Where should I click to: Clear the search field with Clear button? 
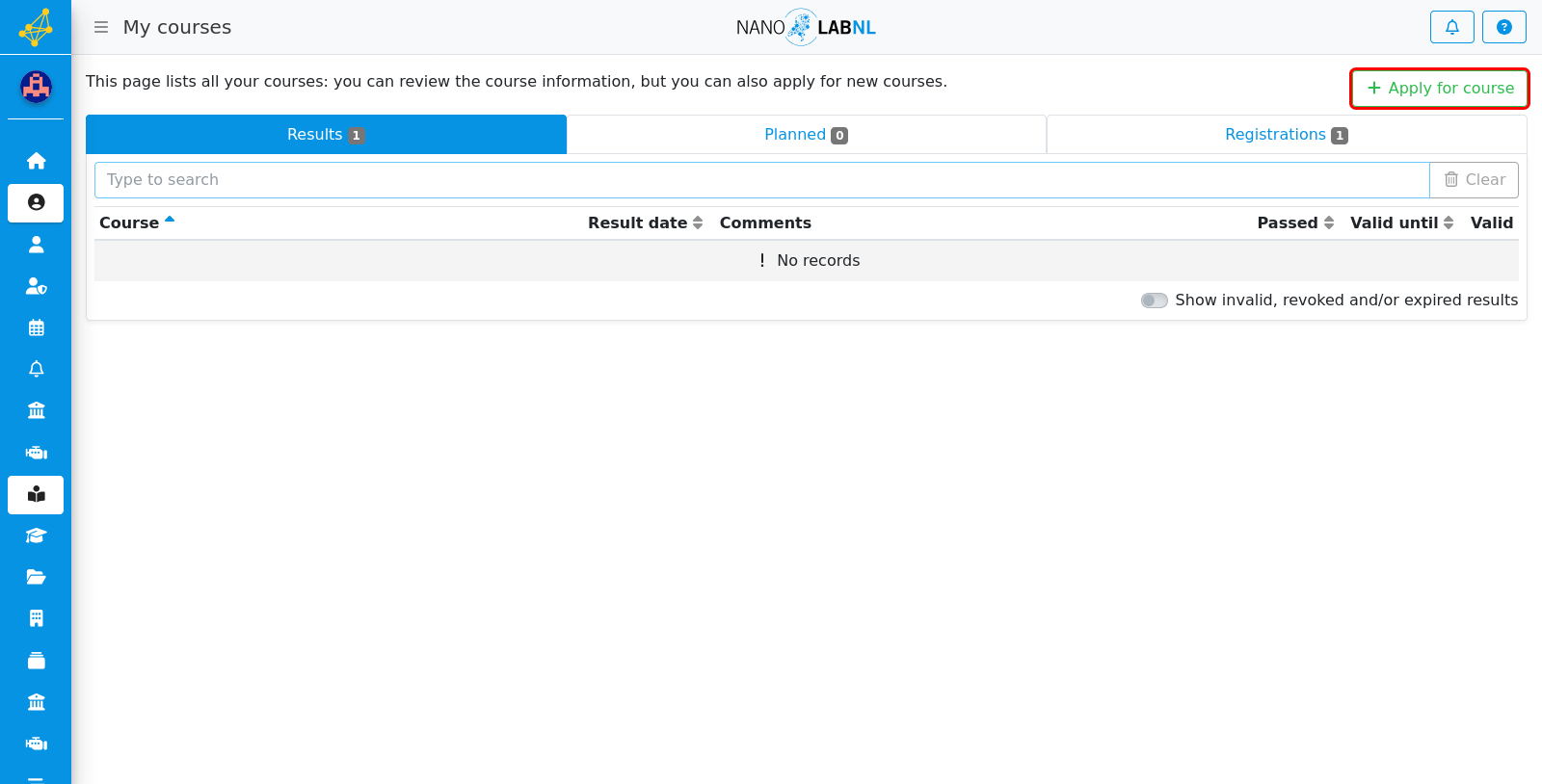tap(1474, 180)
